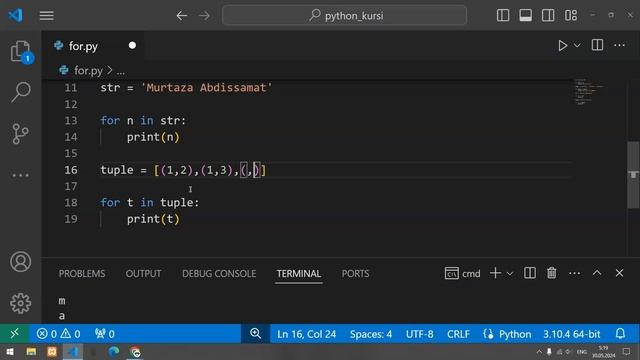Split the editor to the right

pyautogui.click(x=597, y=45)
